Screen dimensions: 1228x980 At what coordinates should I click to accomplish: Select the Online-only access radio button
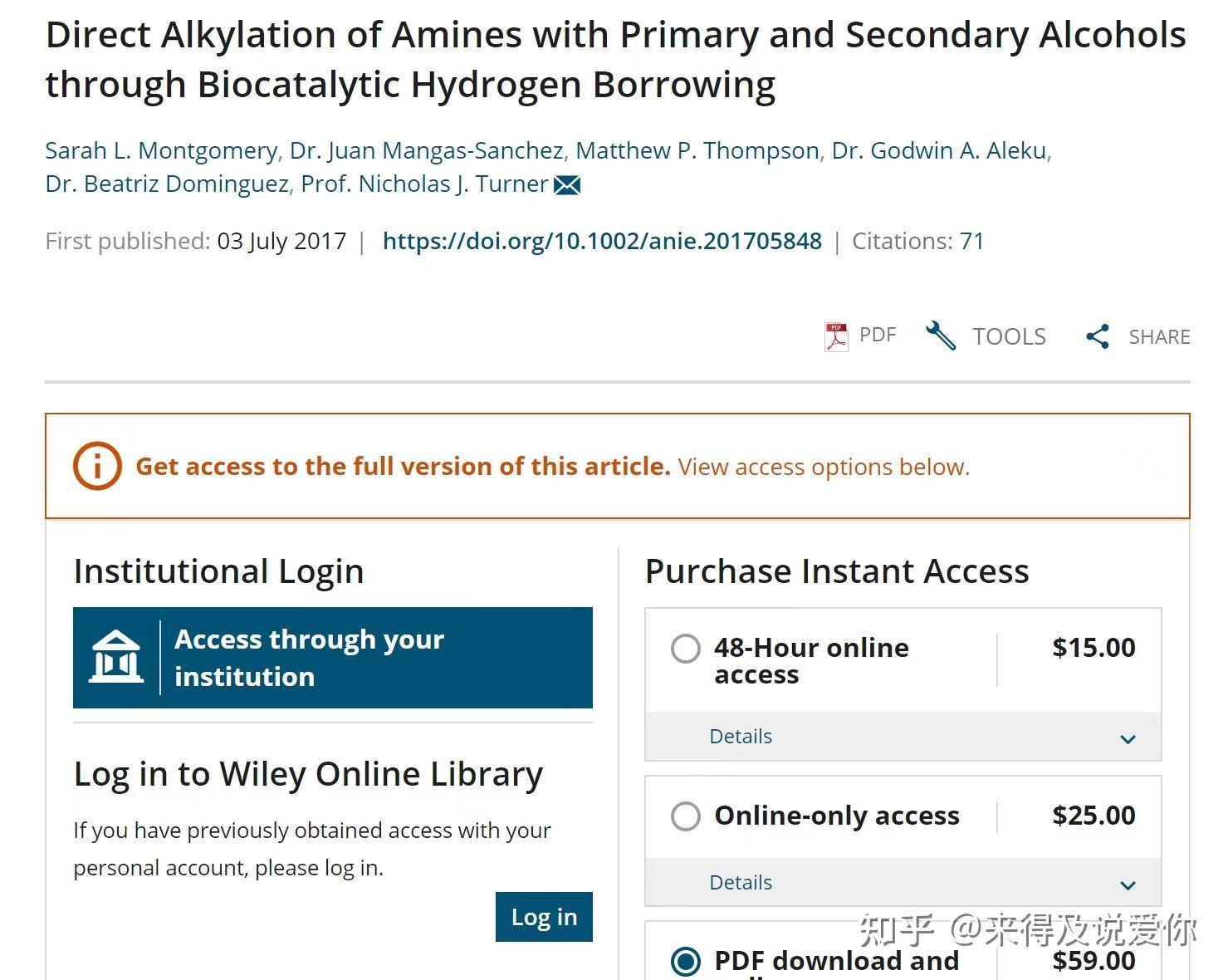(686, 816)
